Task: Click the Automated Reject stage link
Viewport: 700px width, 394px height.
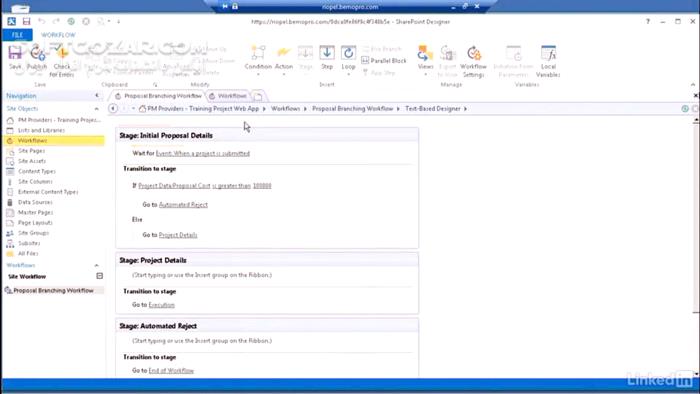Action: pos(183,204)
